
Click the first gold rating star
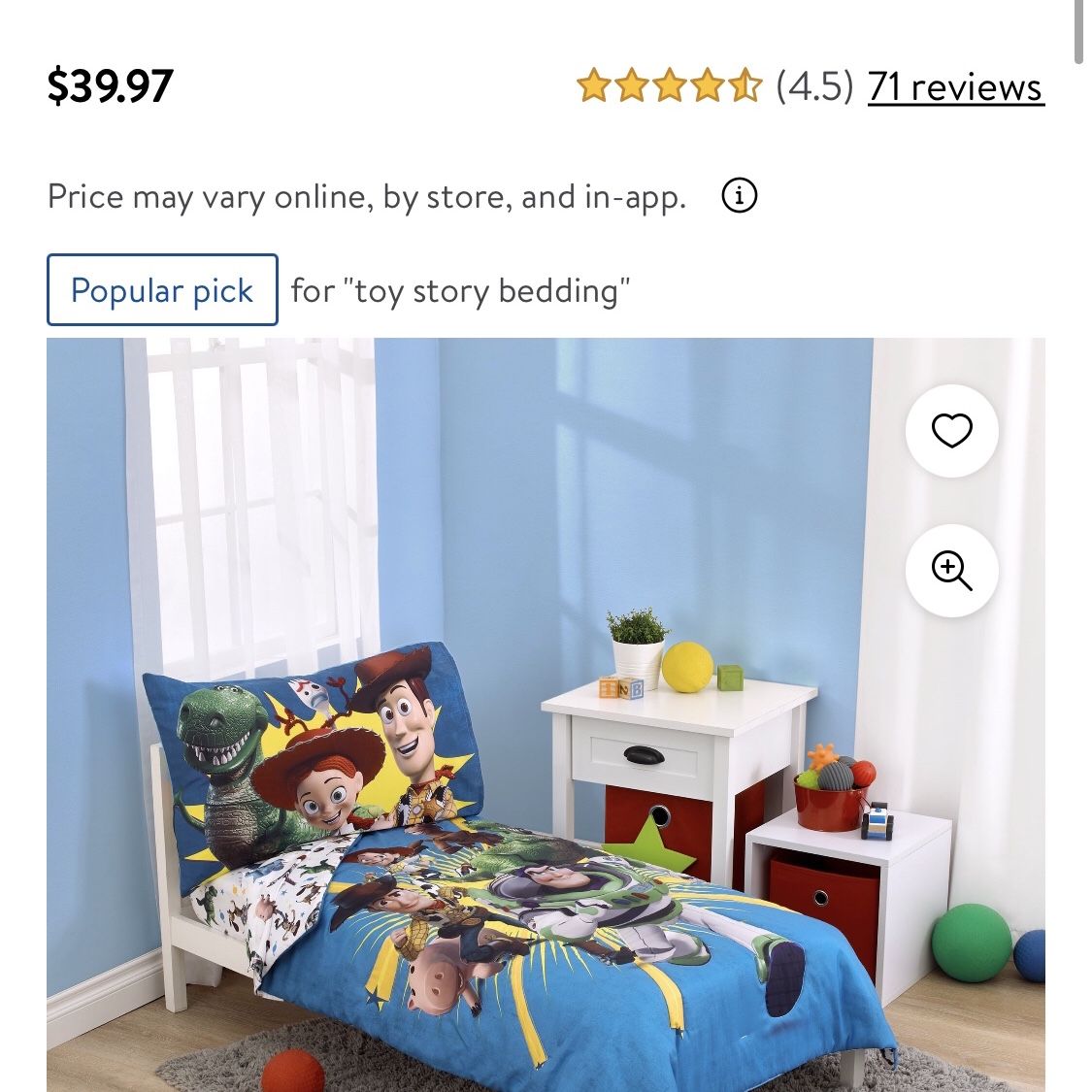coord(593,85)
